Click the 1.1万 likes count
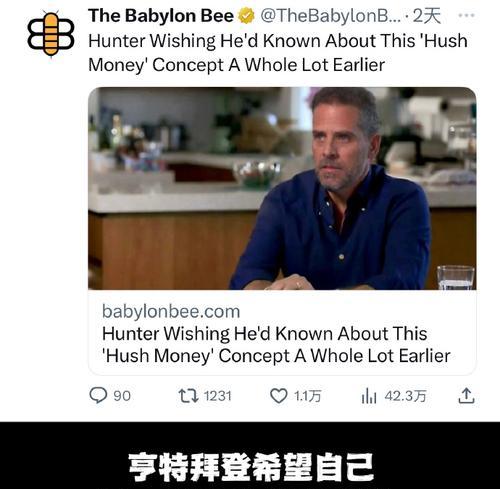The image size is (500, 489). 307,396
